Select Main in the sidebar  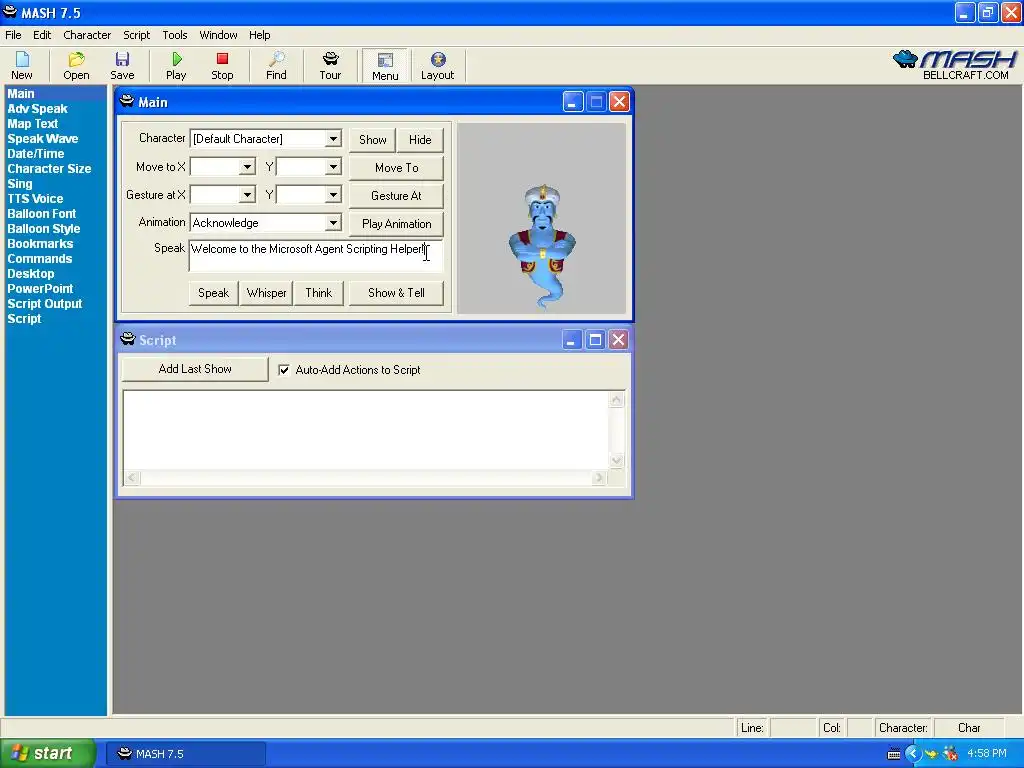click(20, 94)
